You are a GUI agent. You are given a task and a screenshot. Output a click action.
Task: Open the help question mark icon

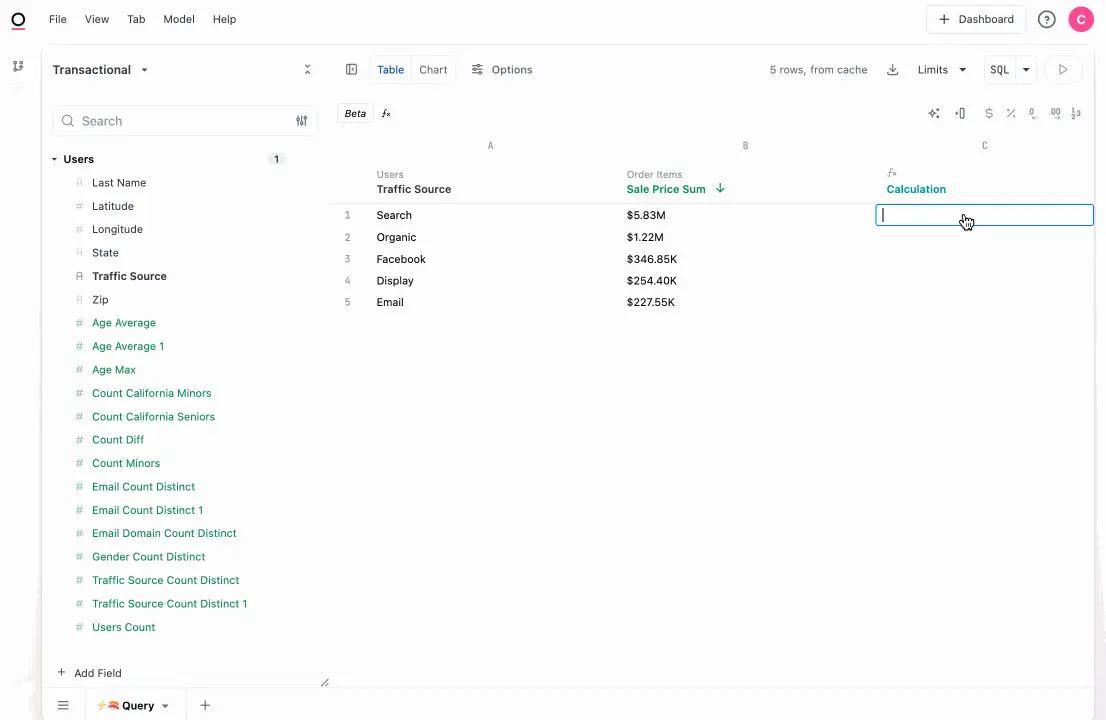[1046, 19]
